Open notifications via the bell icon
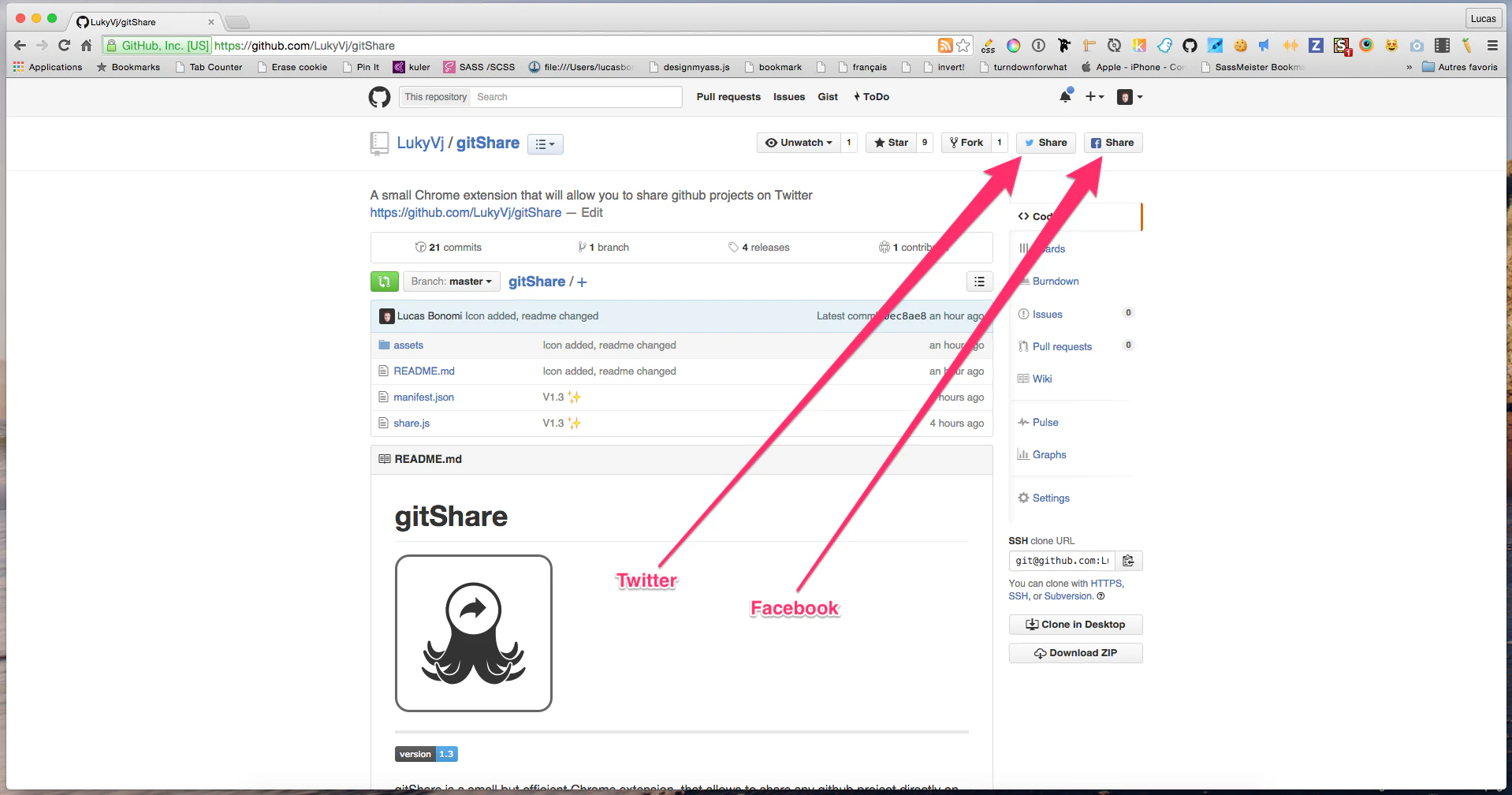Screen dimensions: 1512x795 click(x=1066, y=95)
